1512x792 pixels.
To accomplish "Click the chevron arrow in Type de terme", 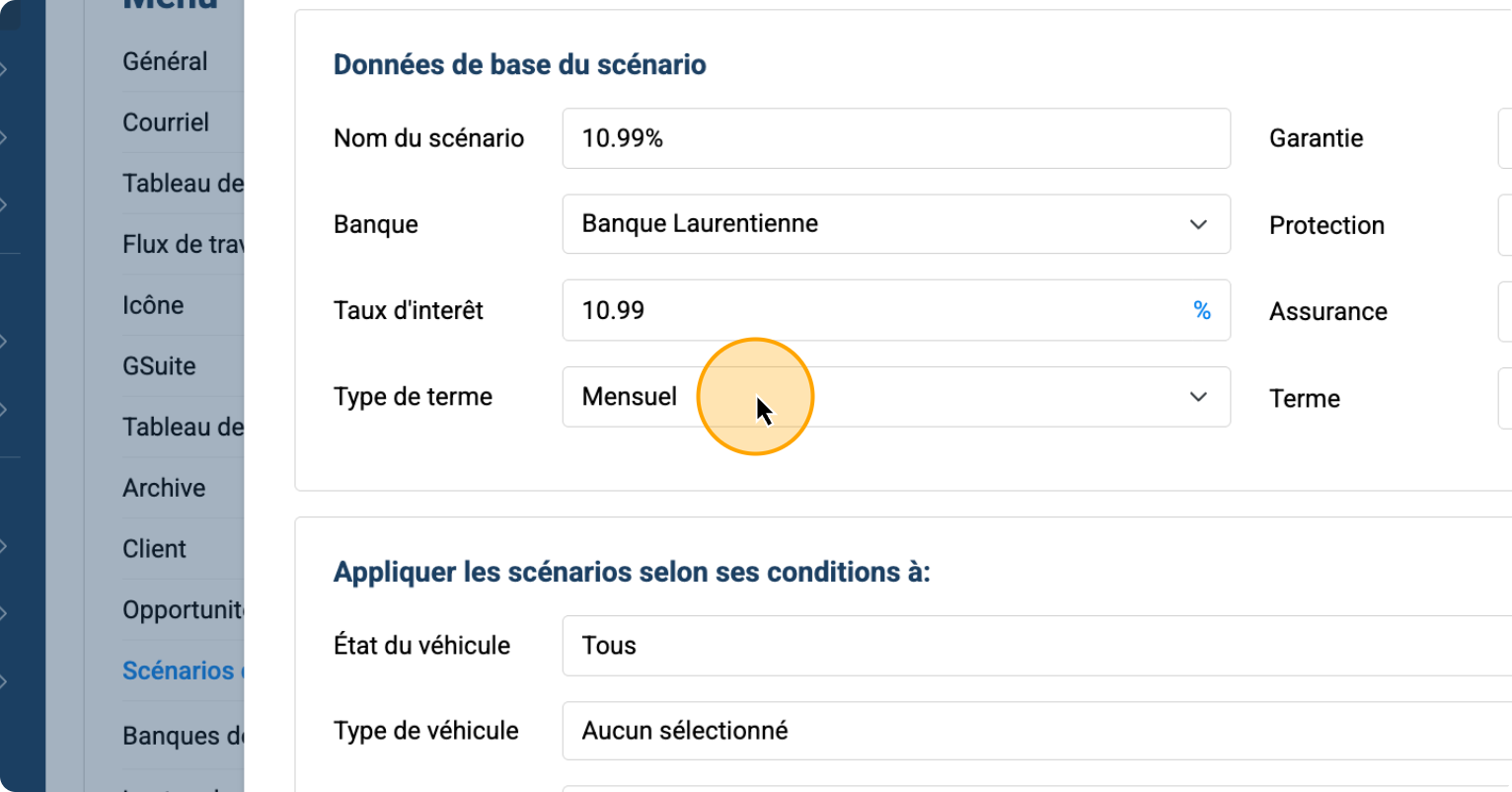I will coord(1198,397).
